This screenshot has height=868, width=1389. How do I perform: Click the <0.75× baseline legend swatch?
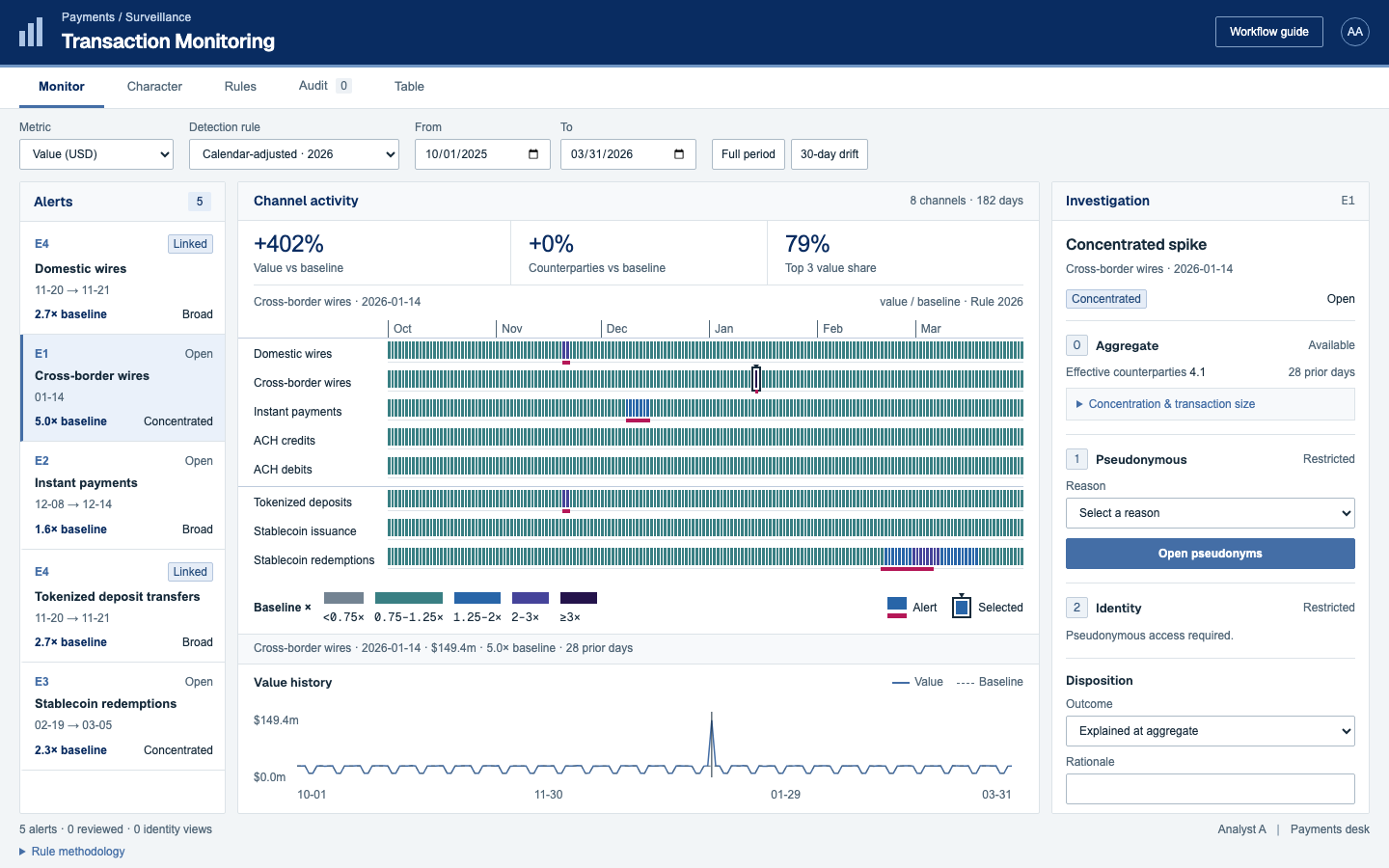point(343,598)
